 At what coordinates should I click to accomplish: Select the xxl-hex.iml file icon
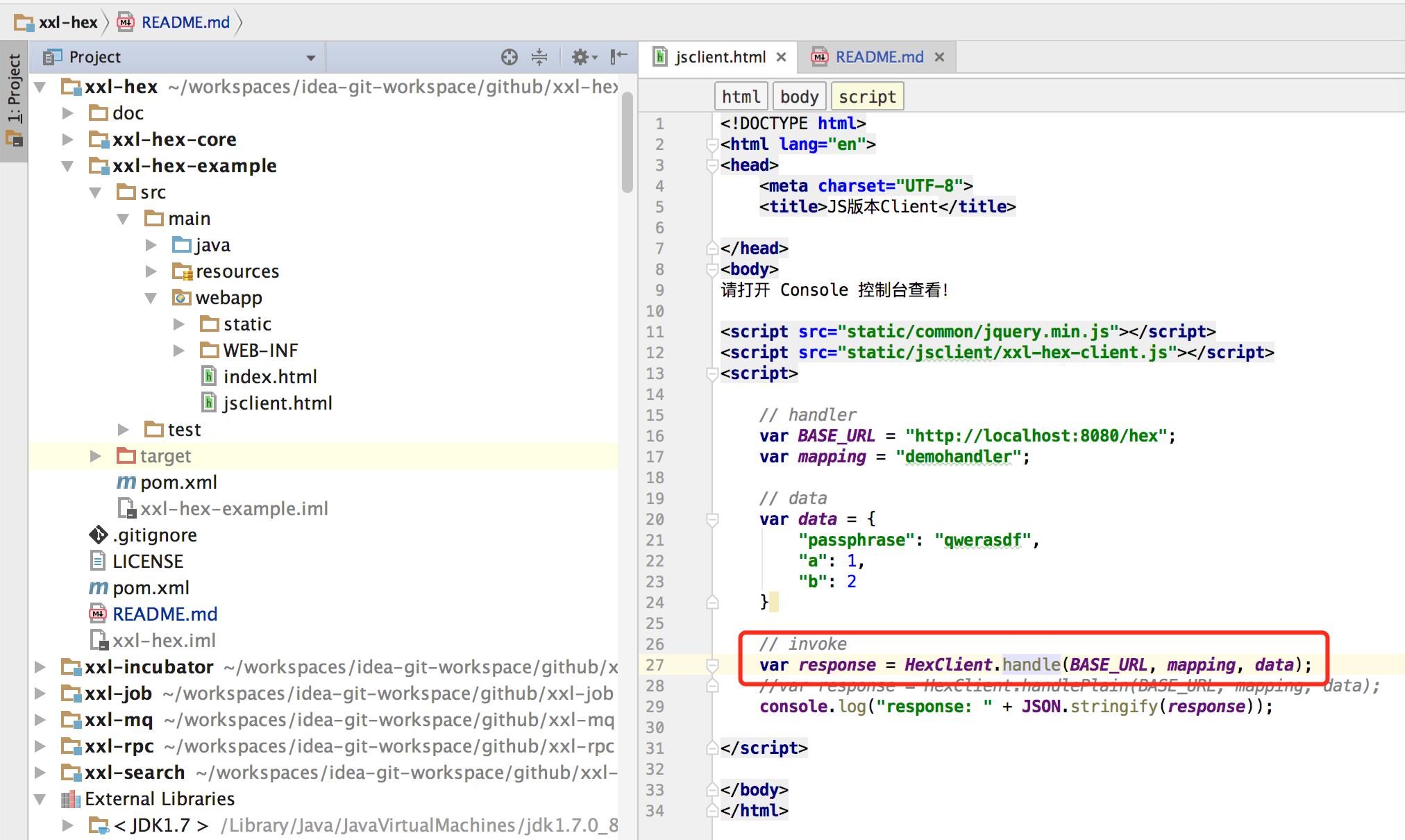pyautogui.click(x=99, y=641)
